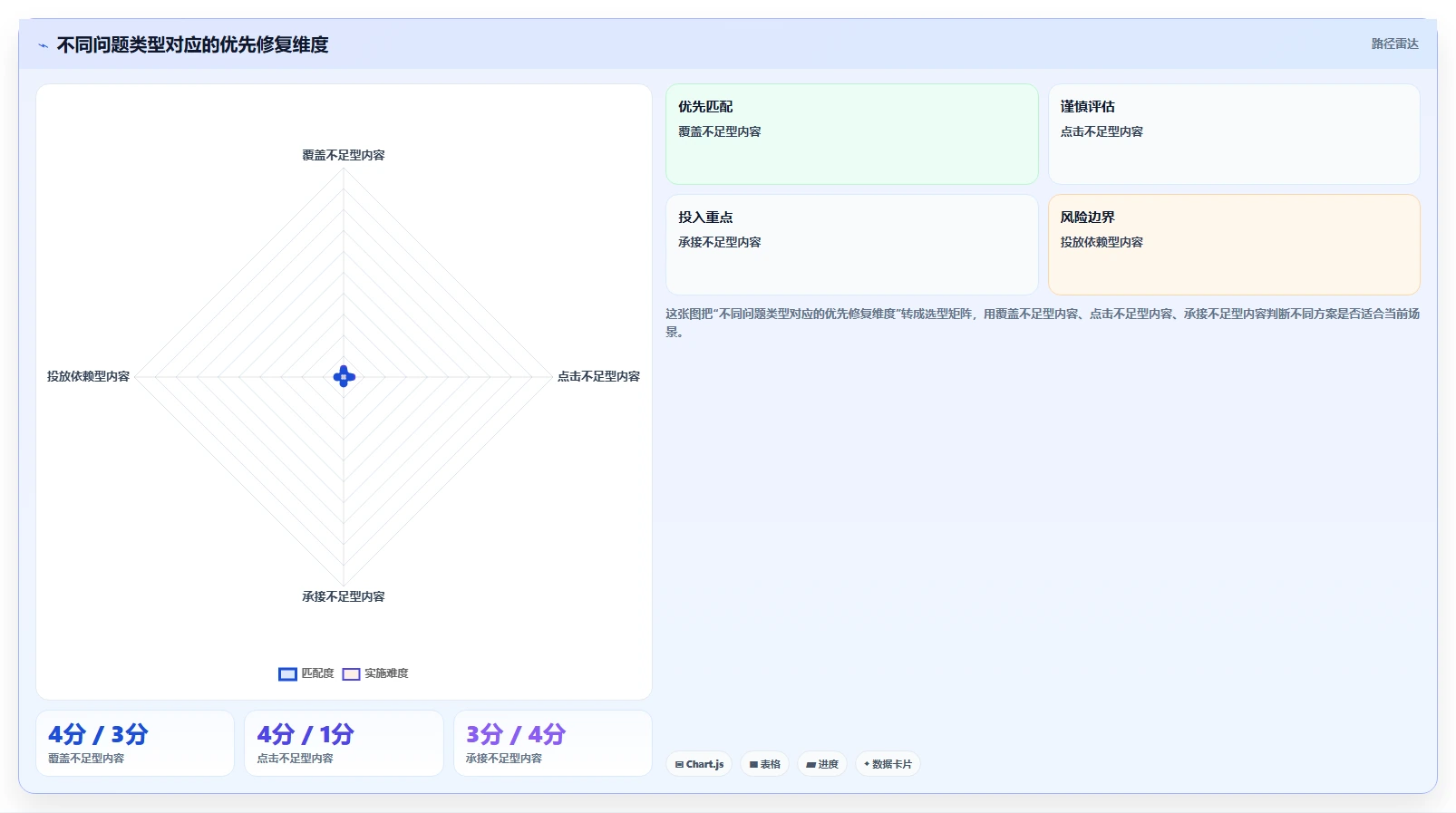Image resolution: width=1456 pixels, height=813 pixels.
Task: Click the title 不同问题类型对应的优先修复维度
Action: pyautogui.click(x=192, y=44)
